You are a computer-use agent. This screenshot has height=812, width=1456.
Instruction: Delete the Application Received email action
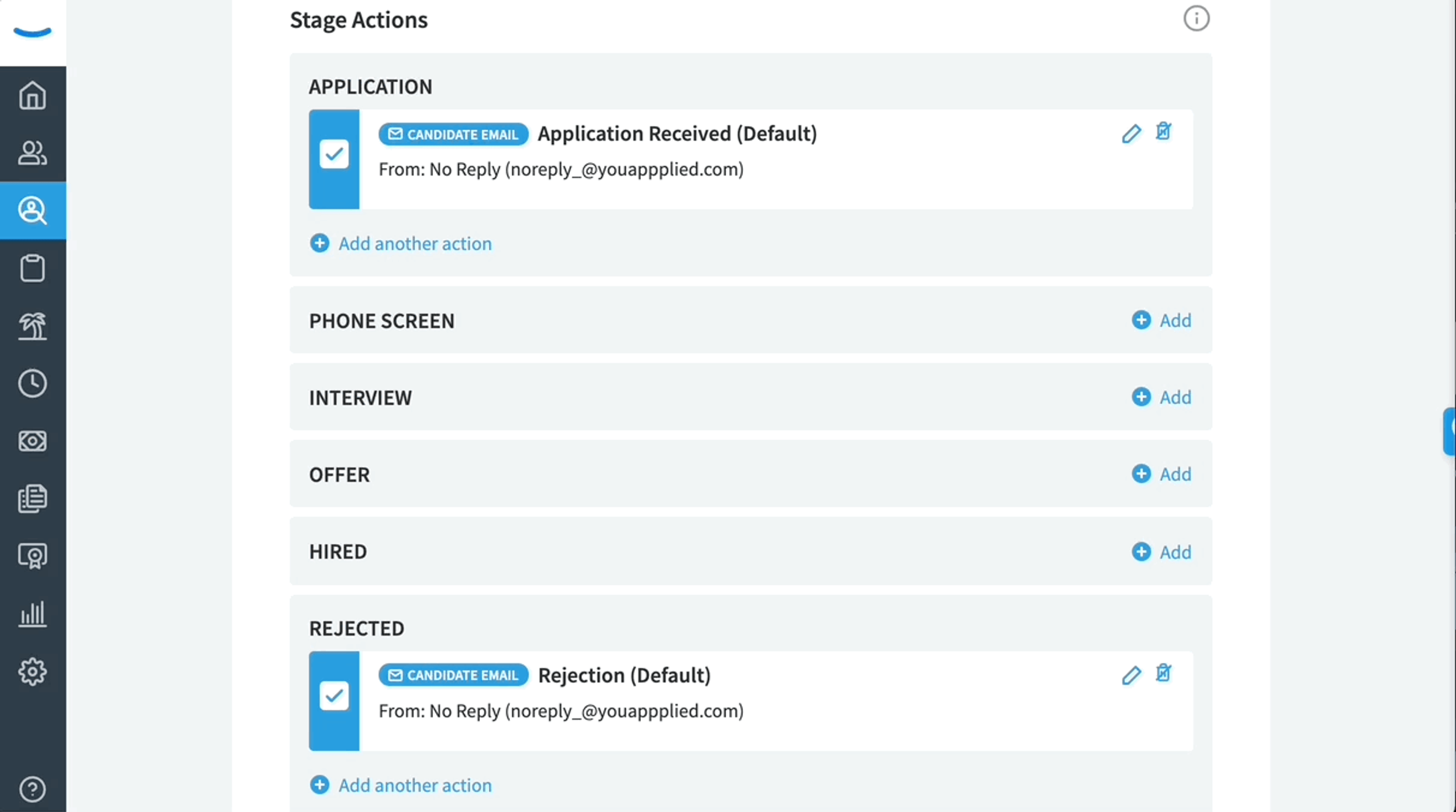1163,131
